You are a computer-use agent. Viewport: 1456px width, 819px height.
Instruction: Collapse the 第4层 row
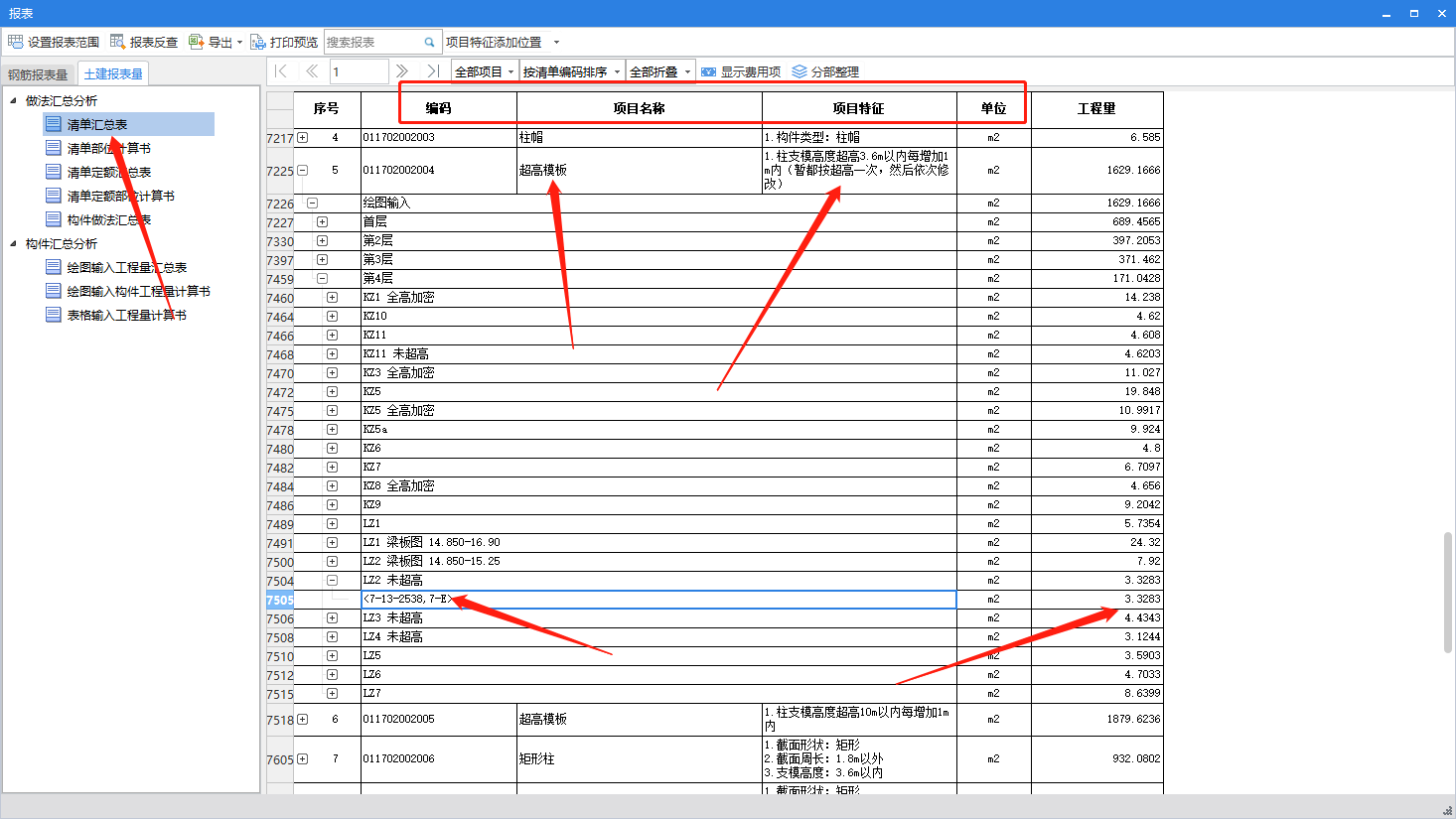tap(322, 278)
